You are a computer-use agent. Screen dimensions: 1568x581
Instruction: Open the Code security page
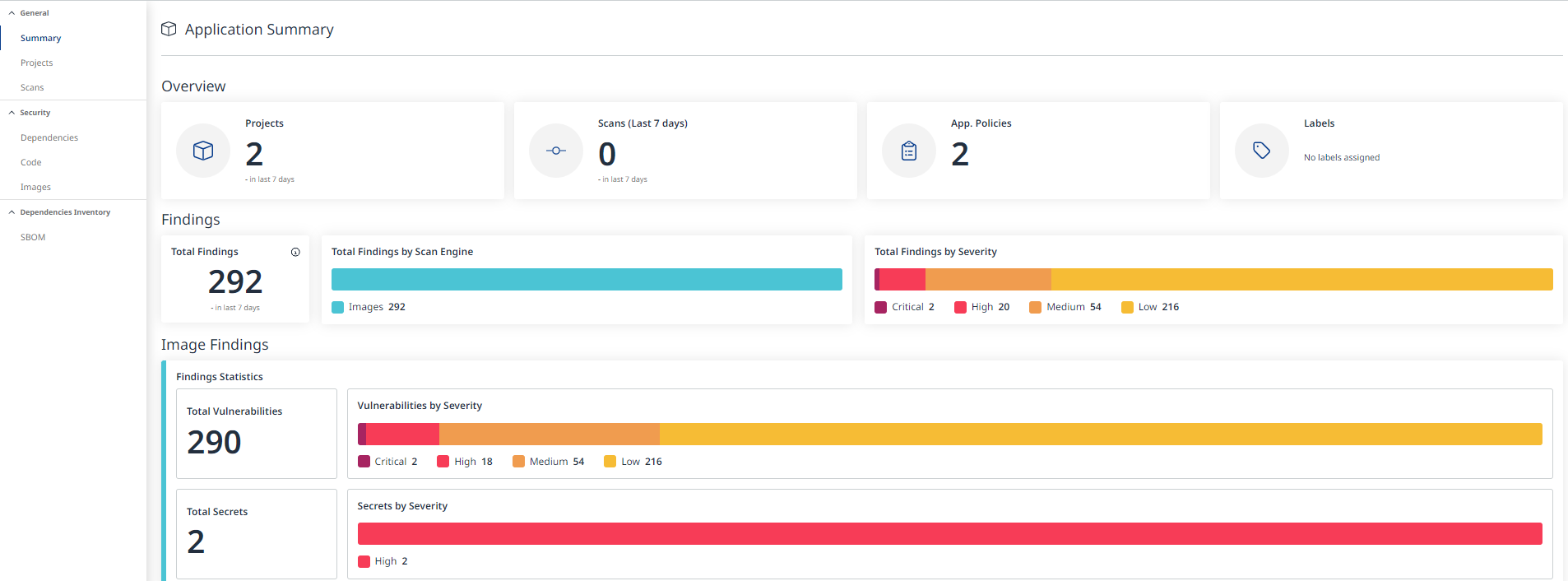tap(31, 162)
